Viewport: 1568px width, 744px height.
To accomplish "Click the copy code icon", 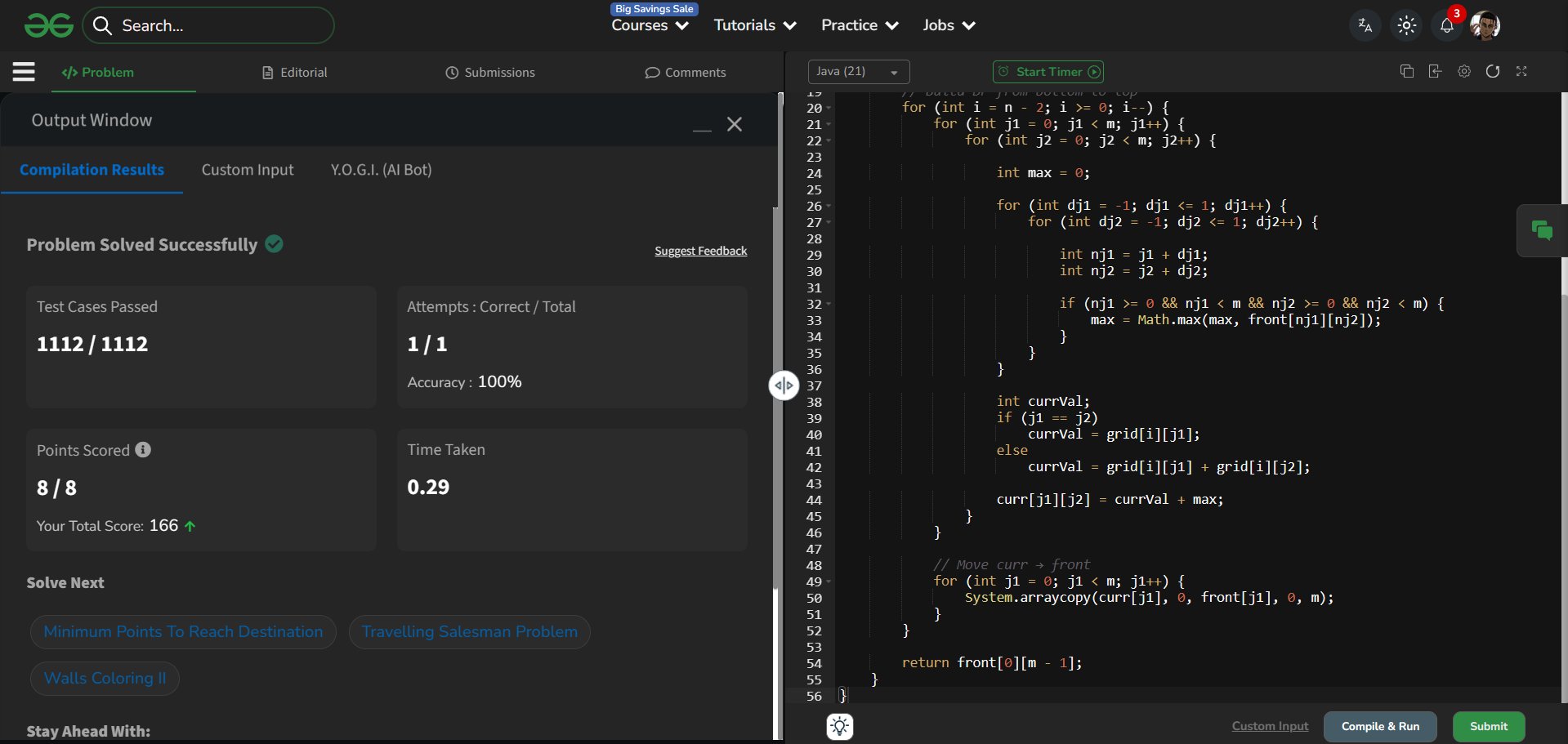I will pos(1406,72).
